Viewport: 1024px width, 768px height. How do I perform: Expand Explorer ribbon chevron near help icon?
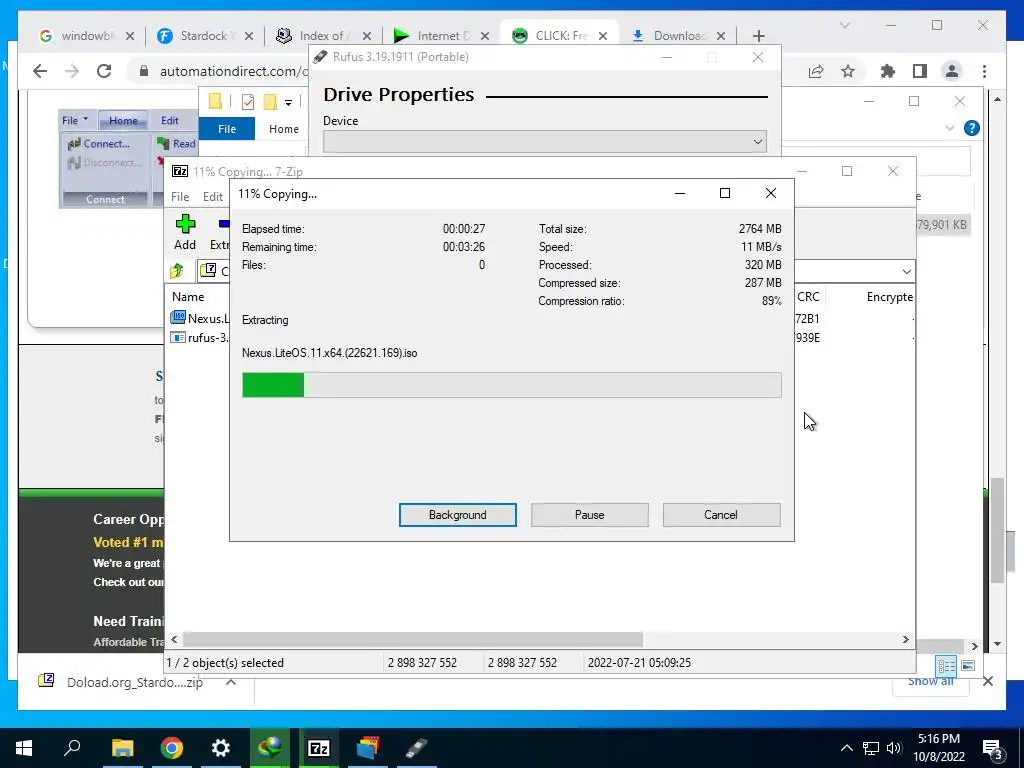[x=950, y=128]
